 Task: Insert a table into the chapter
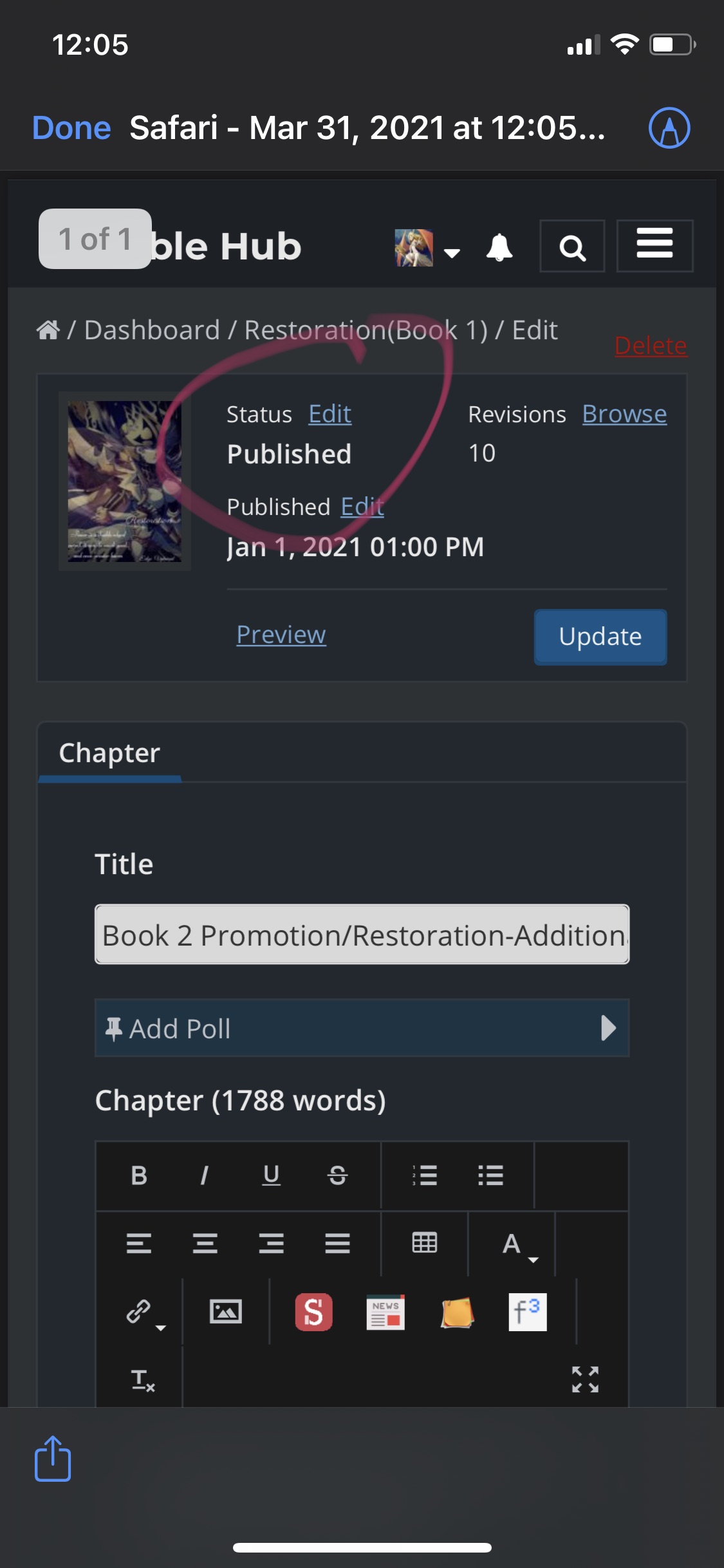tap(425, 1243)
